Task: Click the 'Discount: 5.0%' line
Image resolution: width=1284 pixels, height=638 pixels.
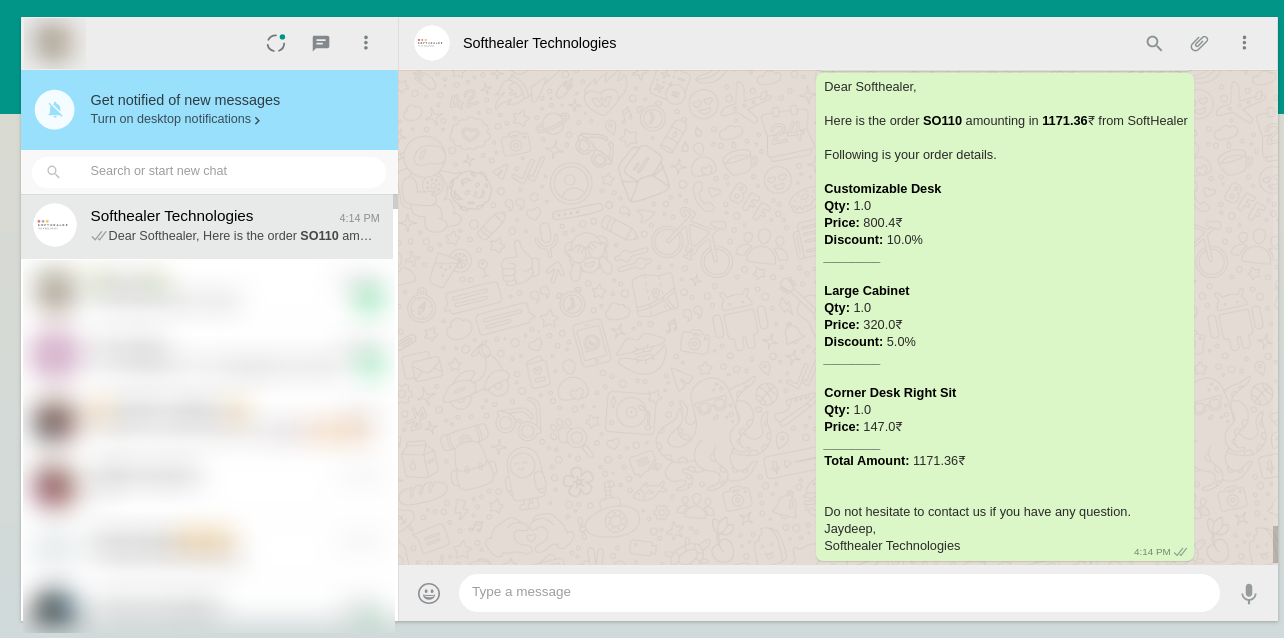Action: [870, 342]
